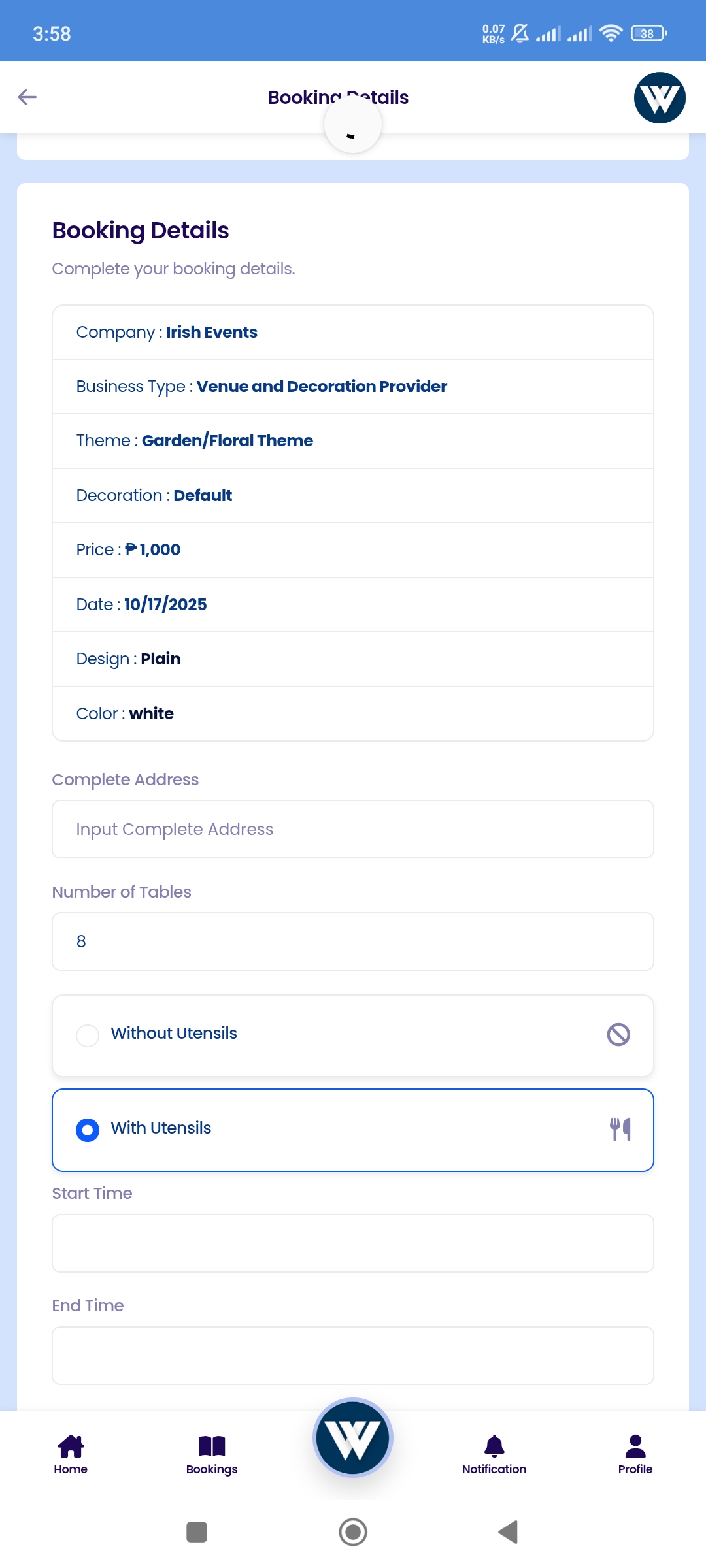Tap the center W floating button

click(353, 1438)
